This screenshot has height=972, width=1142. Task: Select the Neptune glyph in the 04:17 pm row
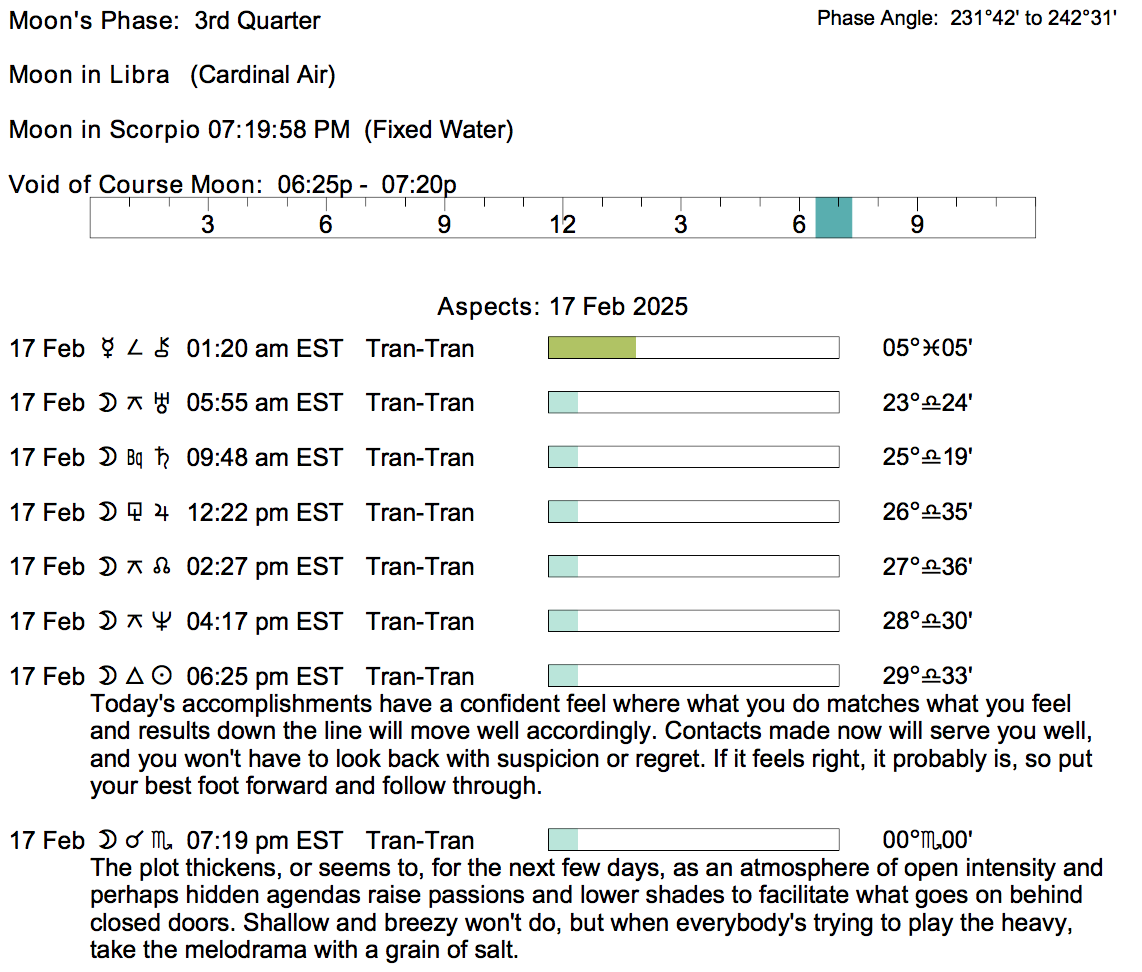coord(164,622)
